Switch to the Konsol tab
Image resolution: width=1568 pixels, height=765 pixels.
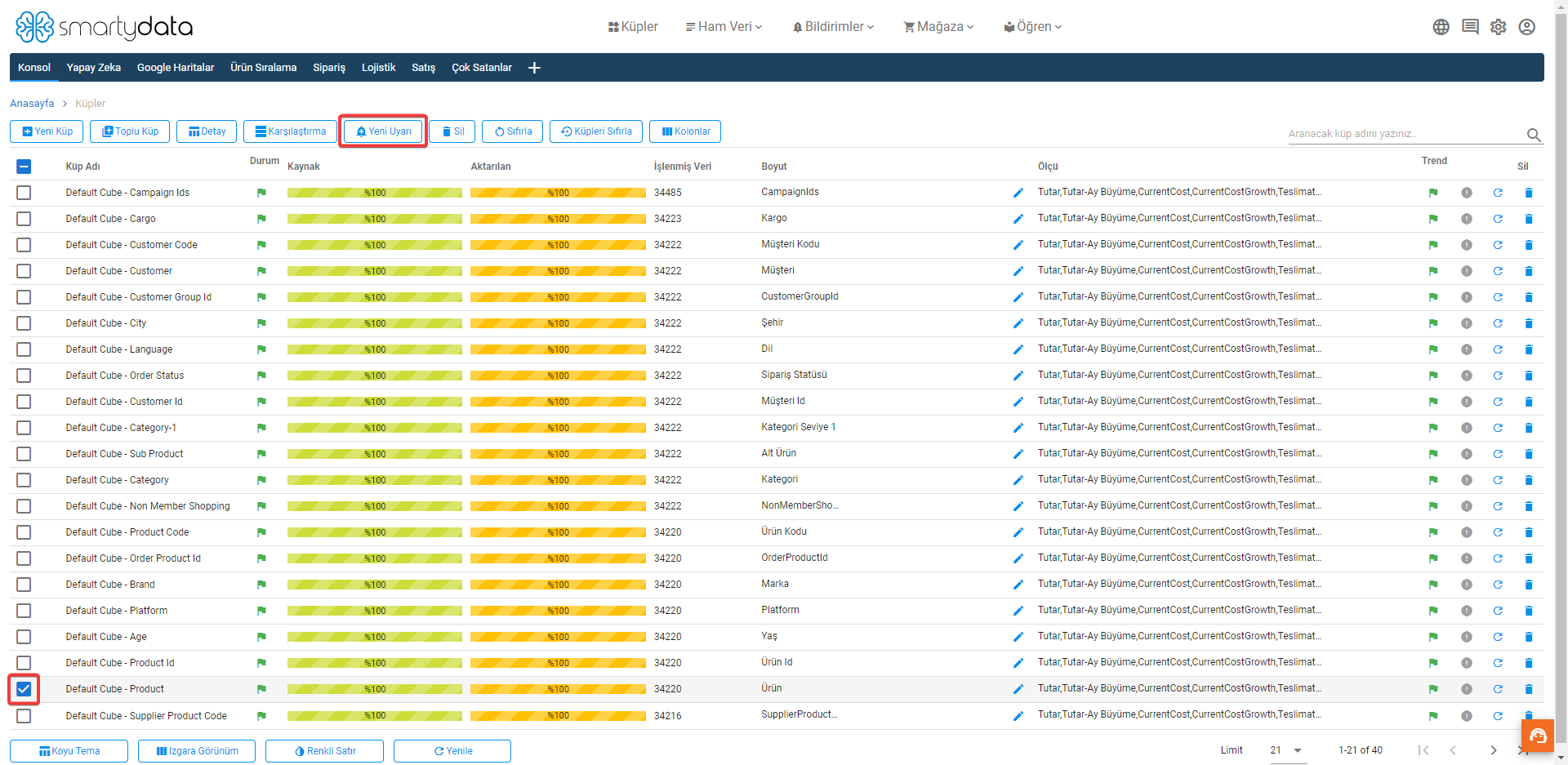pyautogui.click(x=34, y=68)
